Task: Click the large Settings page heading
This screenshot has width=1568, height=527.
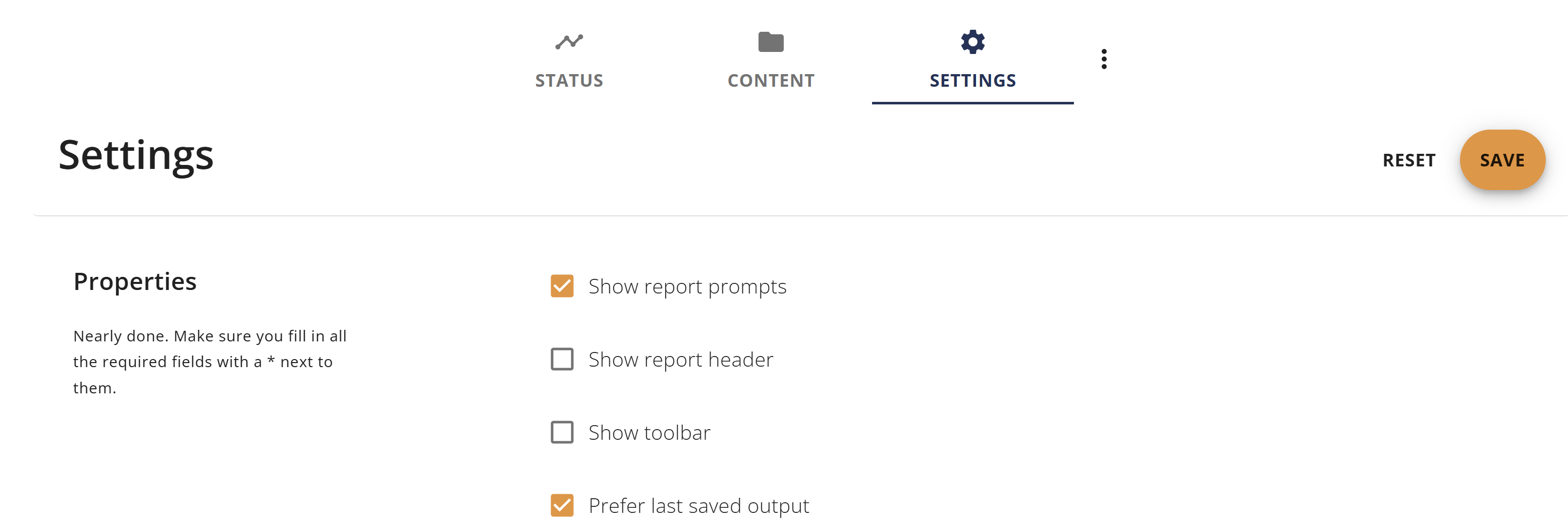Action: (x=136, y=155)
